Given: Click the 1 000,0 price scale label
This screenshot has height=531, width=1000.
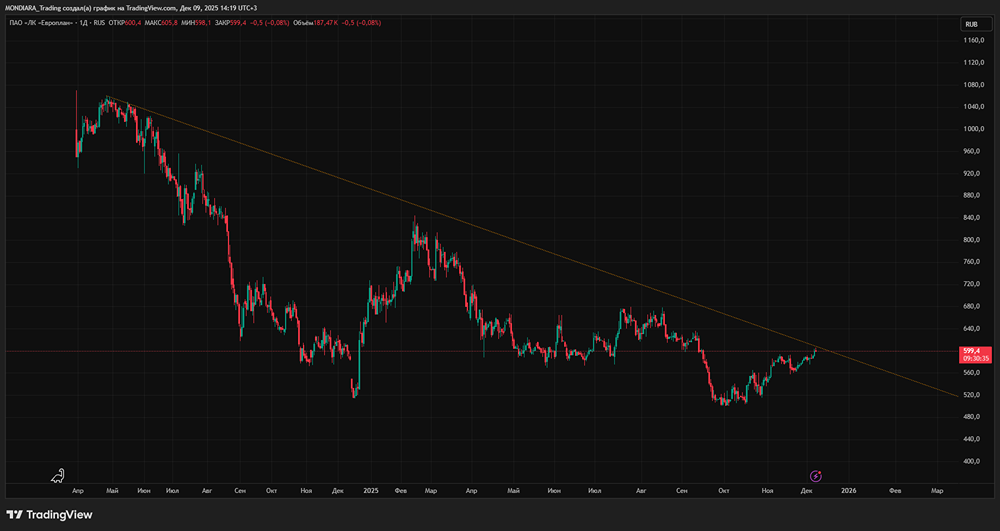Looking at the screenshot, I should click(x=973, y=129).
